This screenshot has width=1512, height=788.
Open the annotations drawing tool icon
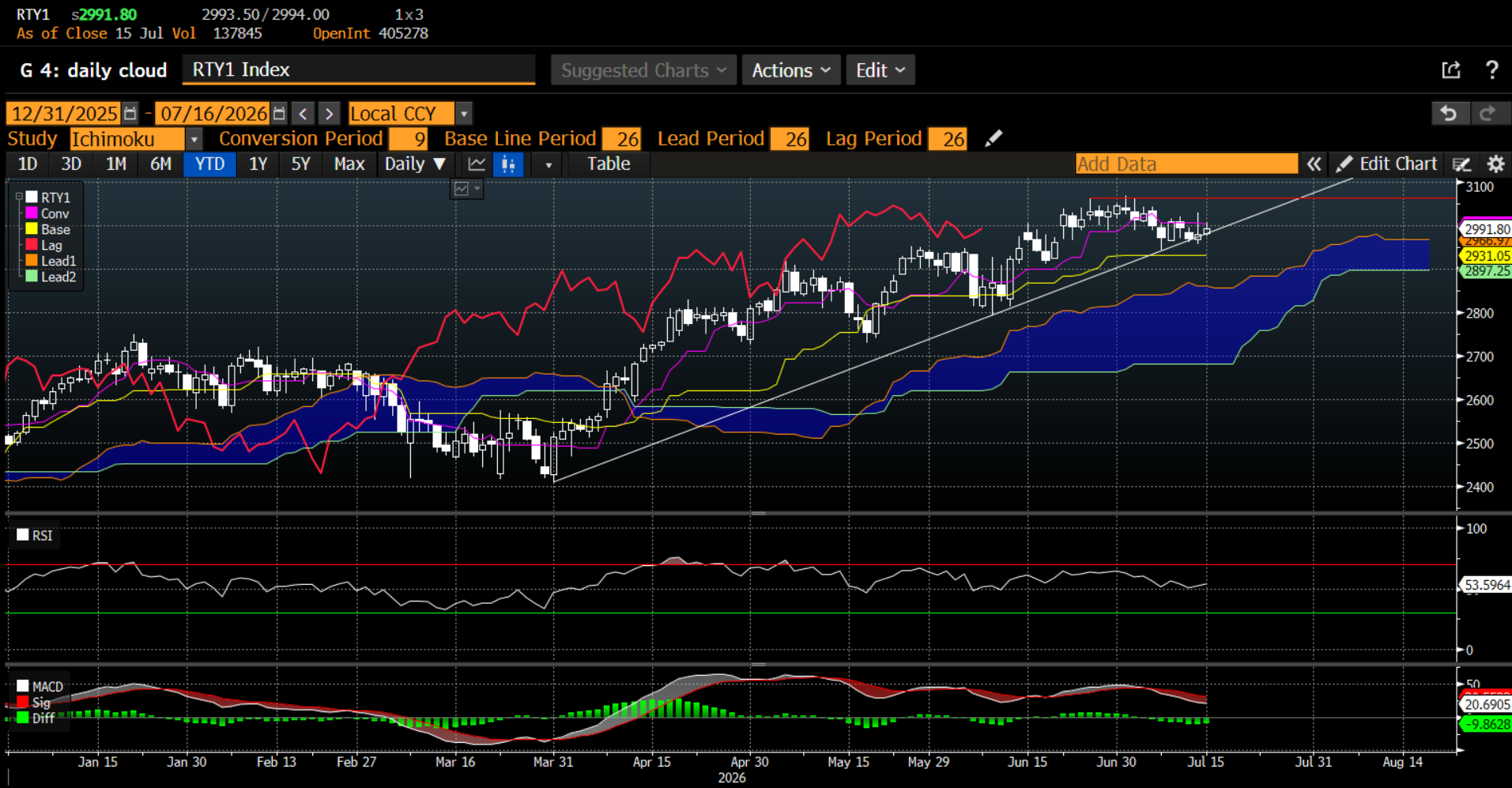tap(1461, 164)
